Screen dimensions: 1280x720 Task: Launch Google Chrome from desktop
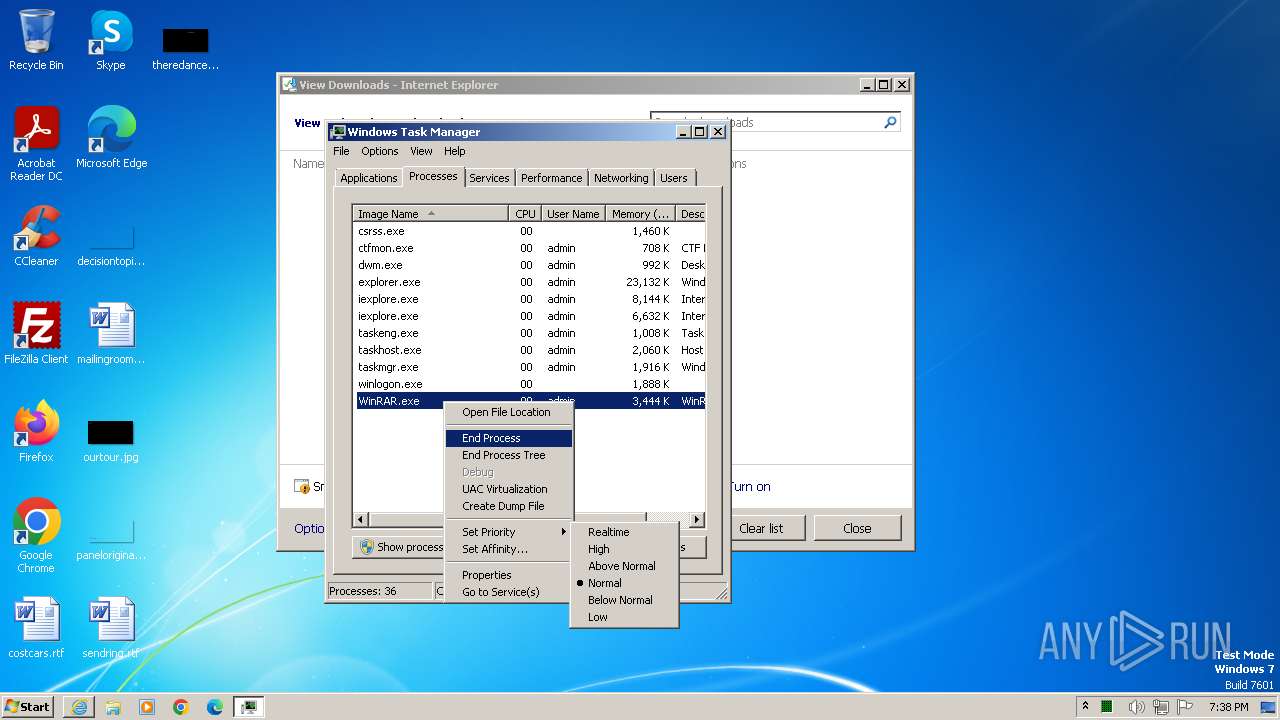(36, 536)
